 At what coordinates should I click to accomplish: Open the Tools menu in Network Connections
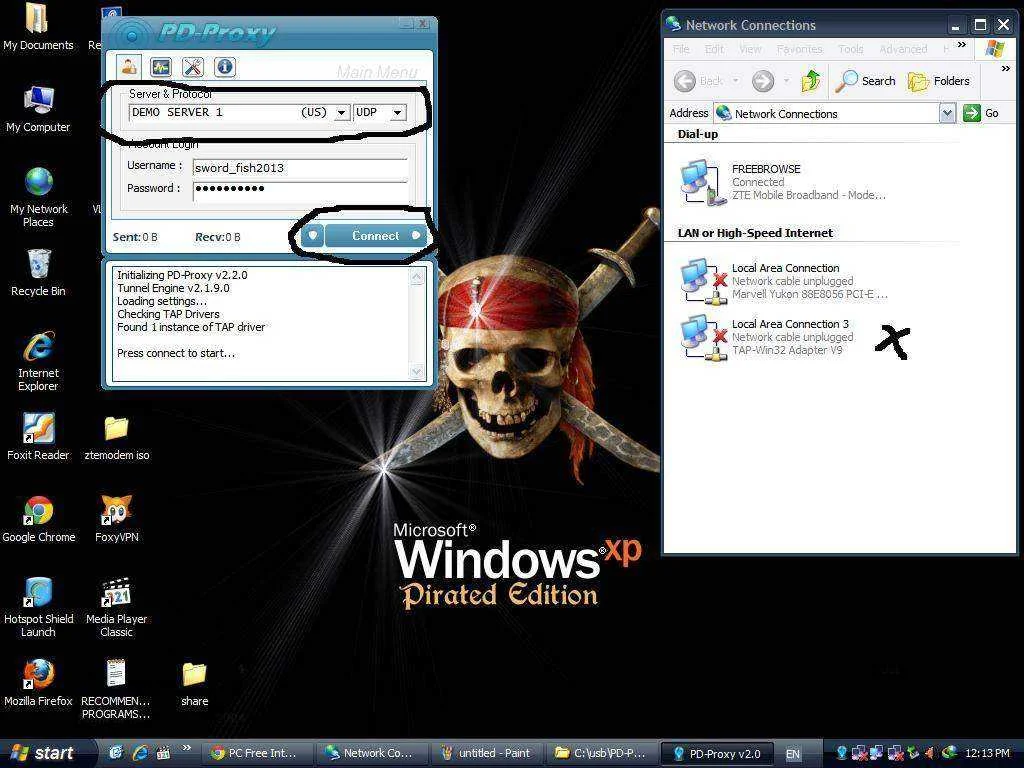click(850, 49)
